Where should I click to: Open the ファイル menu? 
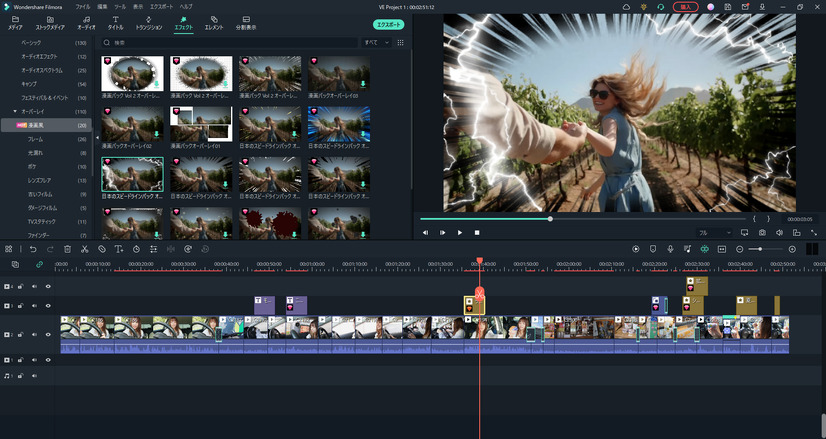point(82,6)
